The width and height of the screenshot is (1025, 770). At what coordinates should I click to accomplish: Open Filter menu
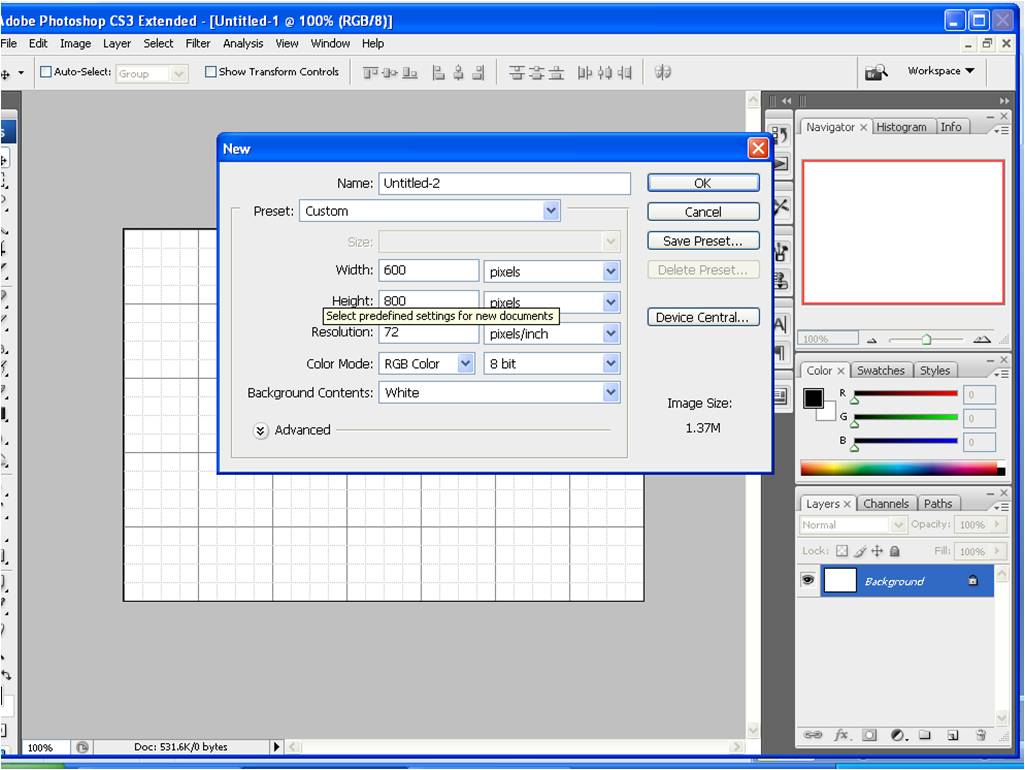pos(197,43)
